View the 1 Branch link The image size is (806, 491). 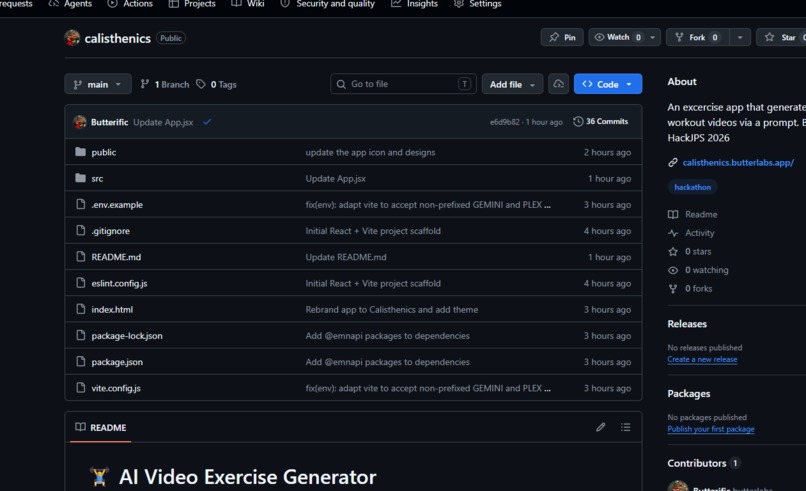point(165,84)
